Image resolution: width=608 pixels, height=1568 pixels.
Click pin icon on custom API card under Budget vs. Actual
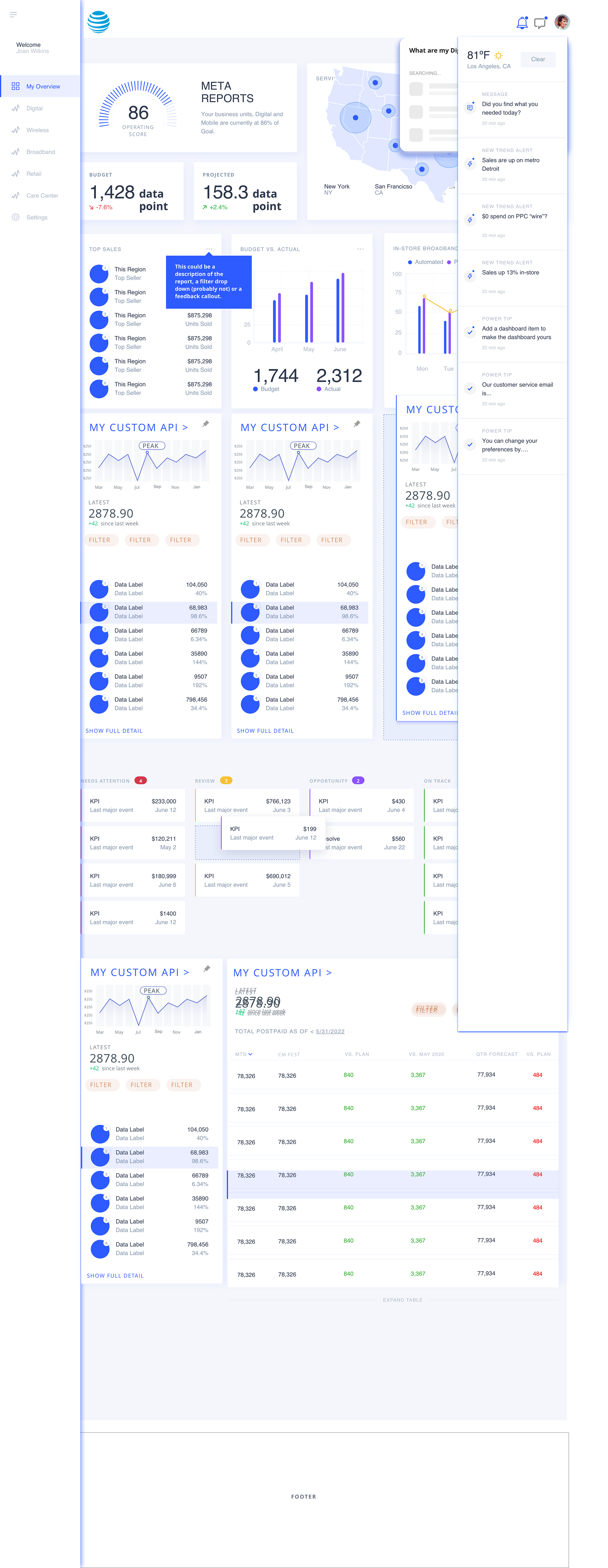[357, 424]
